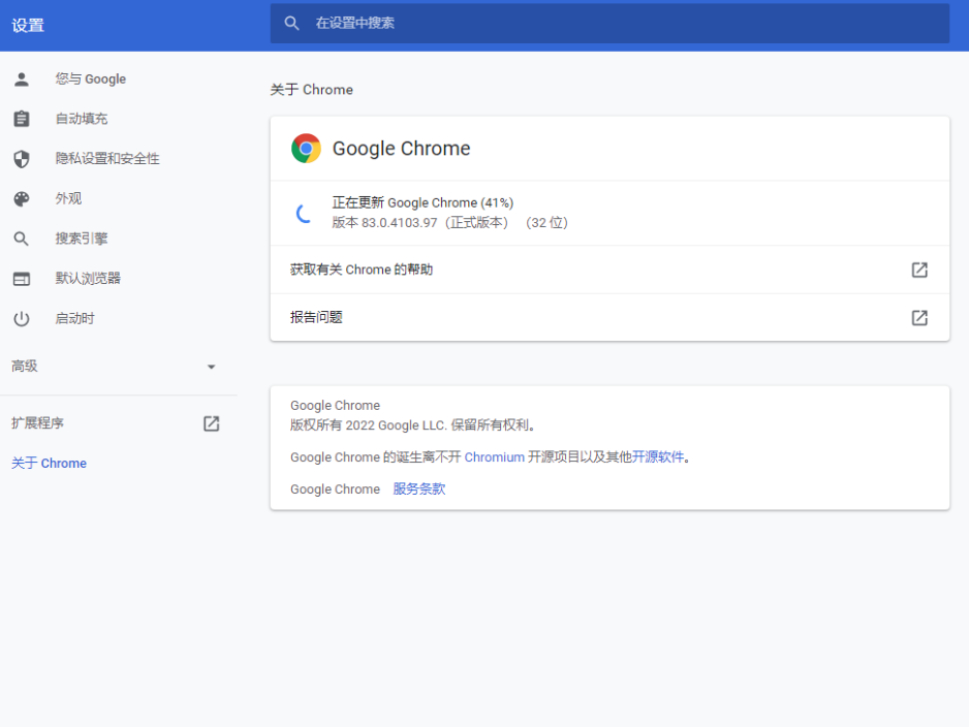Click the external link icon beside 扩展程序
Image resolution: width=969 pixels, height=727 pixels.
tap(211, 423)
